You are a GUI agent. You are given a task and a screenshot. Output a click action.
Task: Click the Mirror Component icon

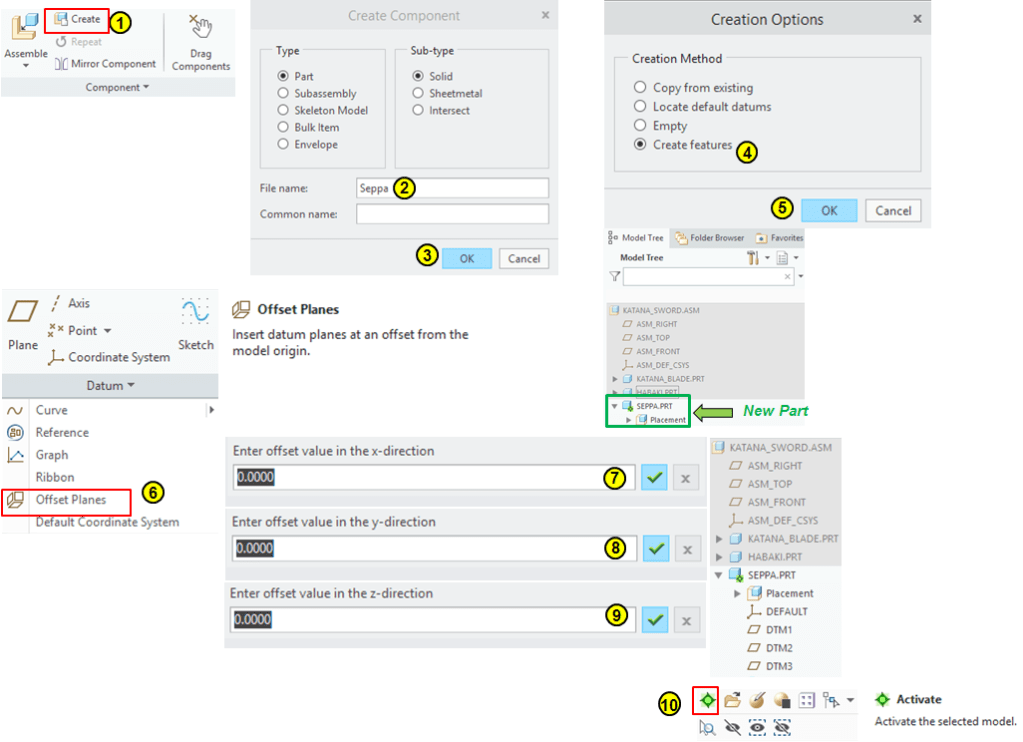pyautogui.click(x=61, y=64)
